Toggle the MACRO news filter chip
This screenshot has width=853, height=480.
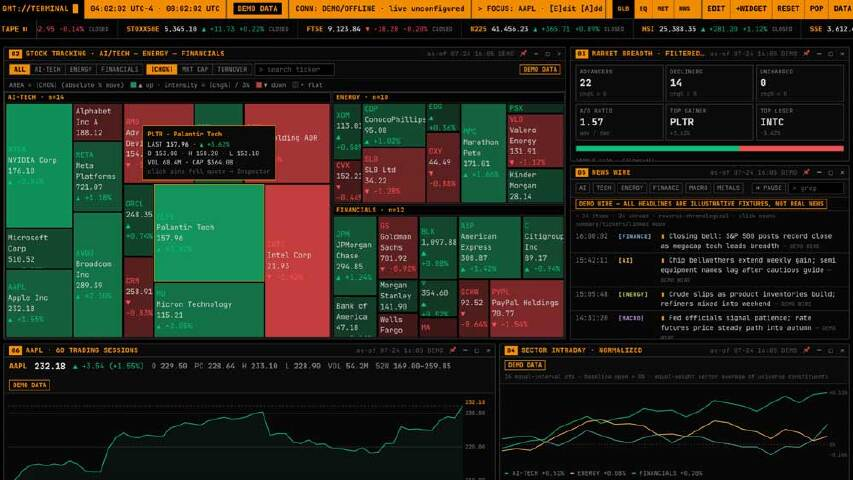698,188
